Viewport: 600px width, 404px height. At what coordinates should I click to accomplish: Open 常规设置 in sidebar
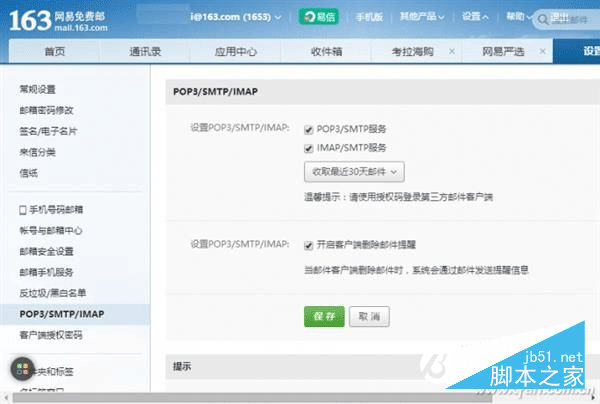click(38, 90)
